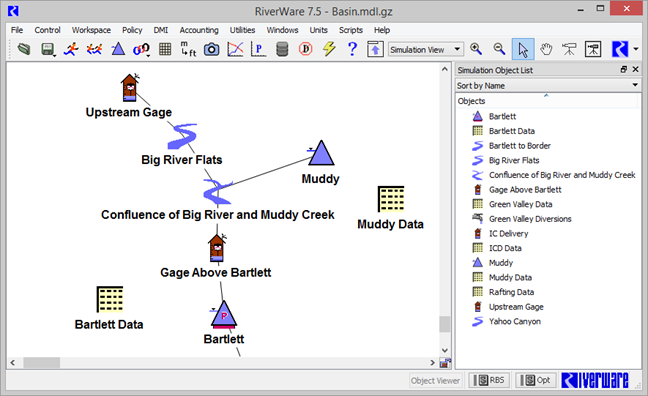Open help via blue question mark
This screenshot has width=648, height=396.
[x=352, y=49]
